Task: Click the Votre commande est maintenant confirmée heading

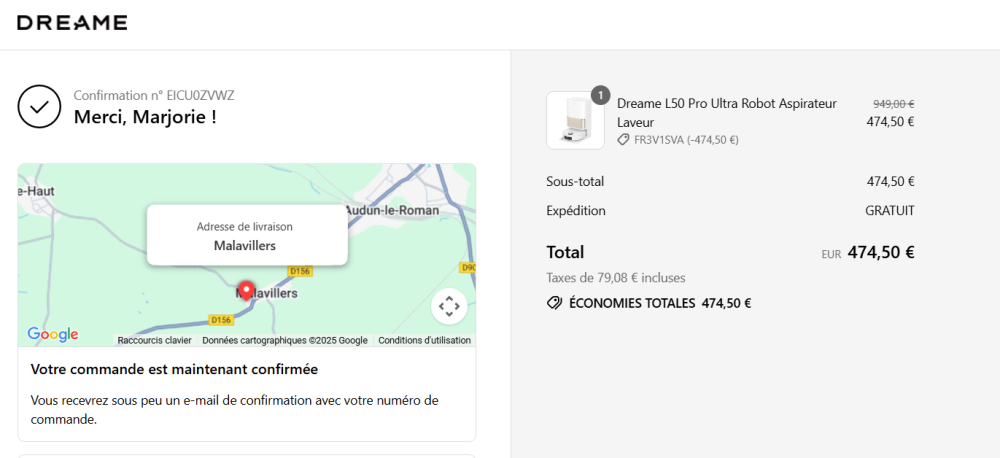Action: coord(174,369)
